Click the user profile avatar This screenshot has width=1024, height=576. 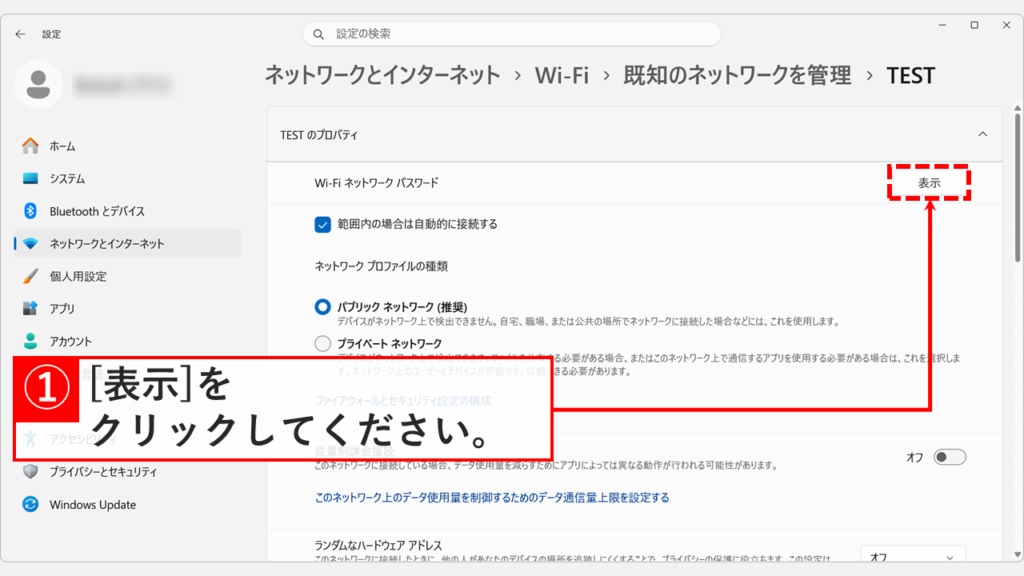[38, 84]
